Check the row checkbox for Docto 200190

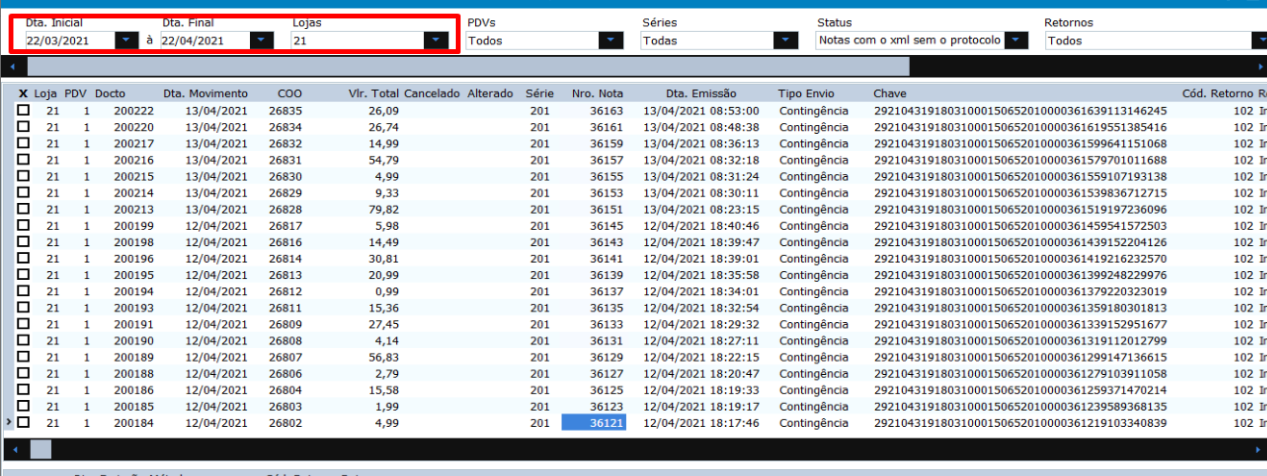[x=23, y=341]
